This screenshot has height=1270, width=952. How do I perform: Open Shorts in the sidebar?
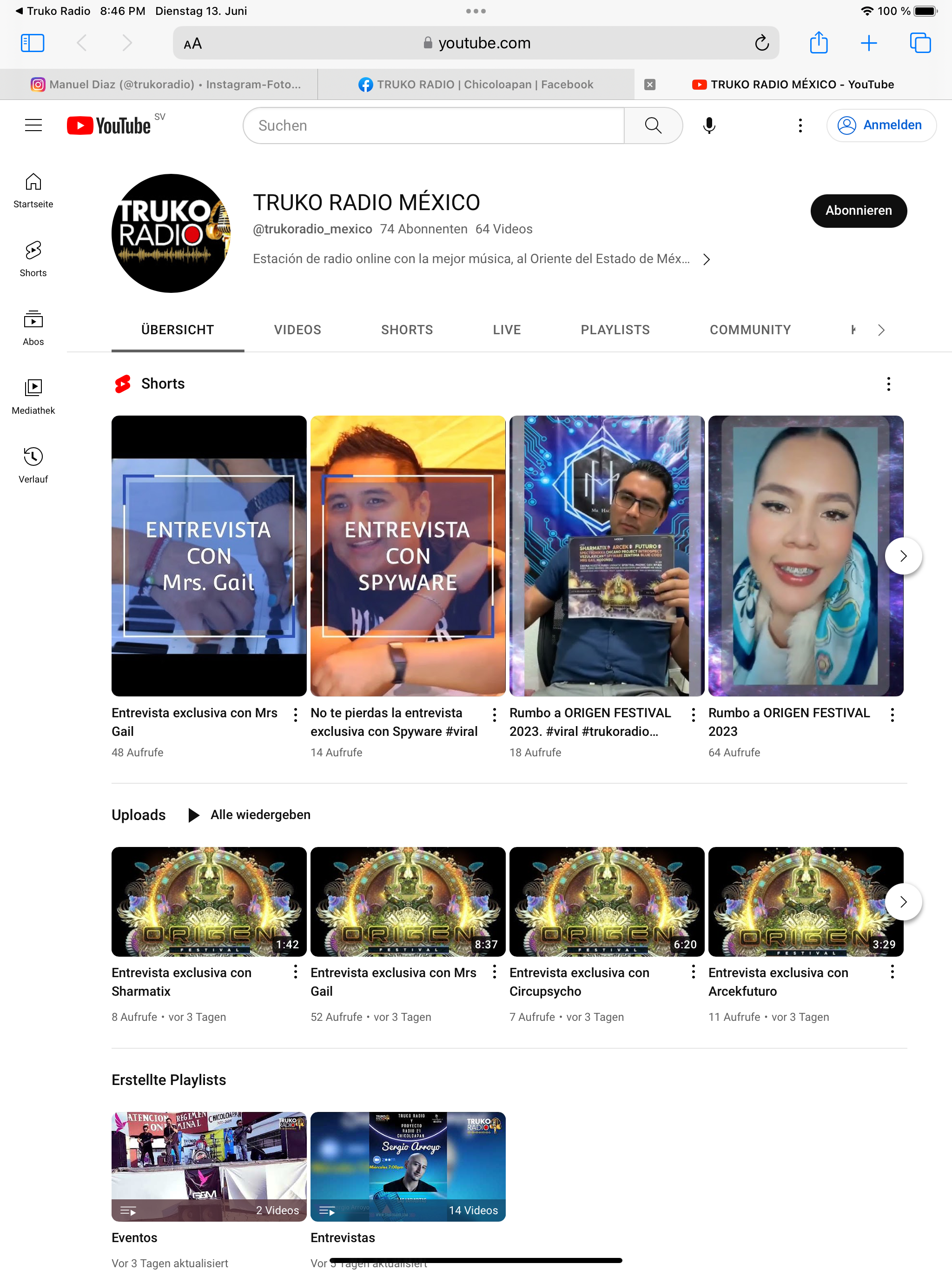pyautogui.click(x=33, y=259)
